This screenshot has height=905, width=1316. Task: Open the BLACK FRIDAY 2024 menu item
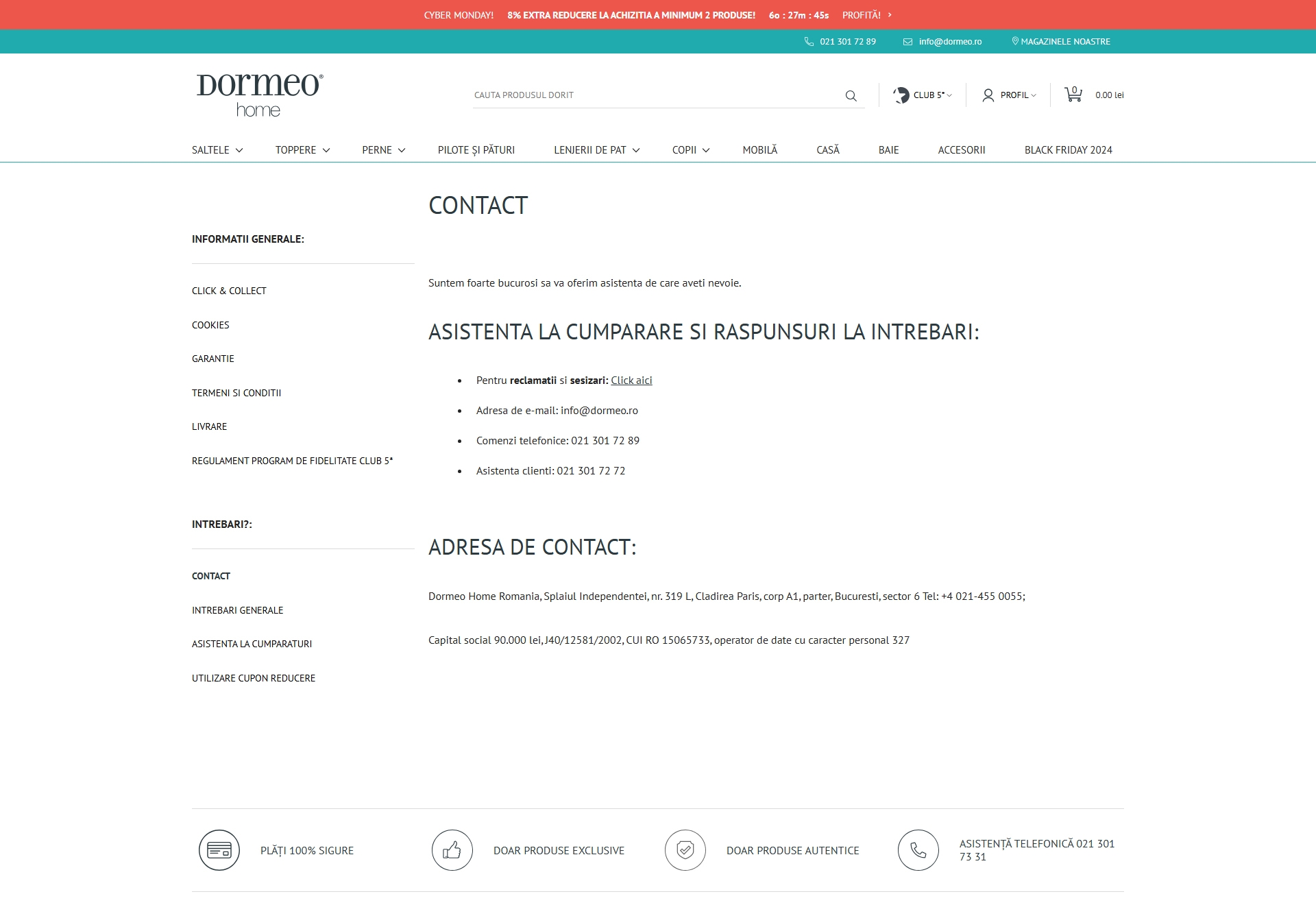click(1068, 150)
